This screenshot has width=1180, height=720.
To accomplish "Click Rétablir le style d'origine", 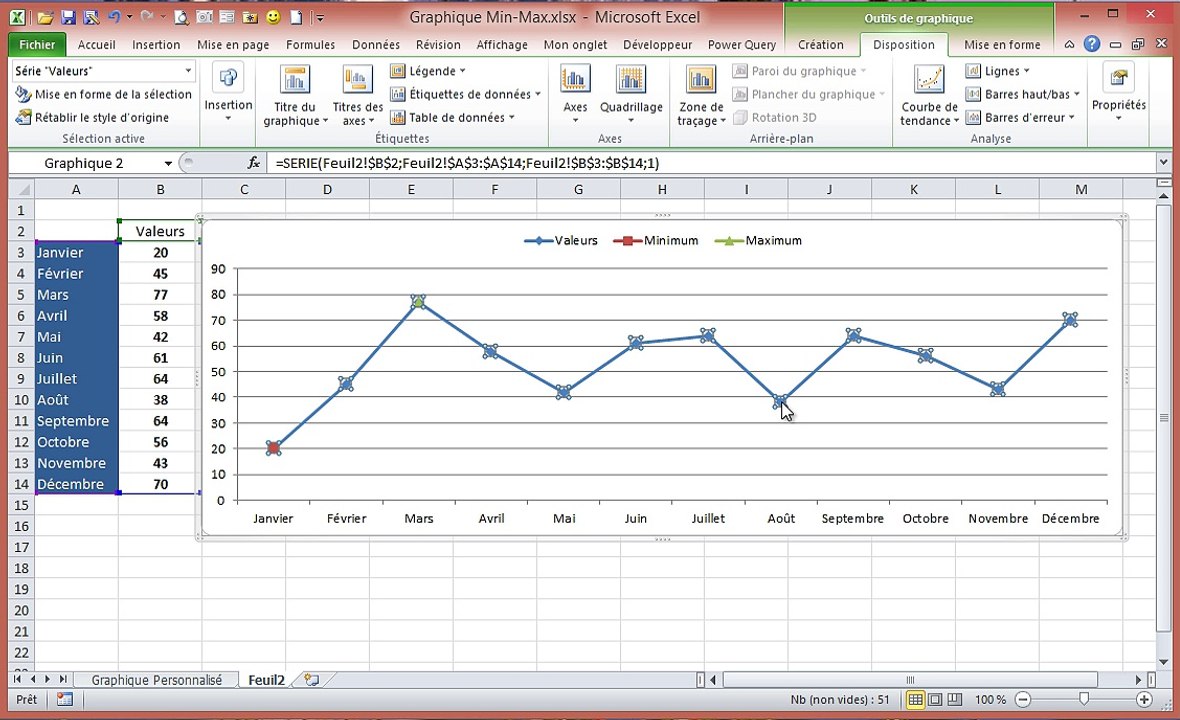I will (x=92, y=117).
